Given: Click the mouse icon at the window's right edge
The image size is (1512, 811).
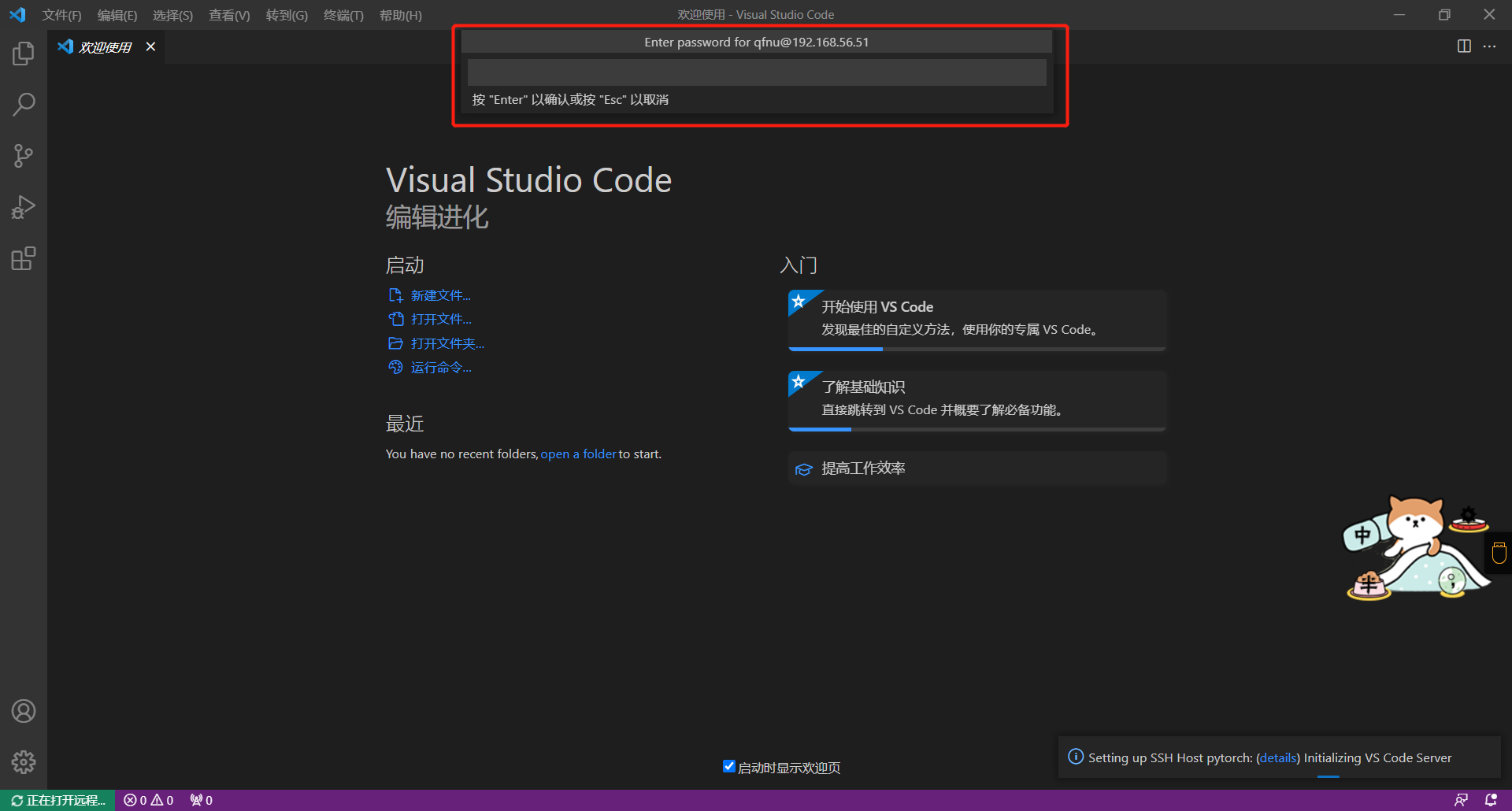Looking at the screenshot, I should 1499,553.
